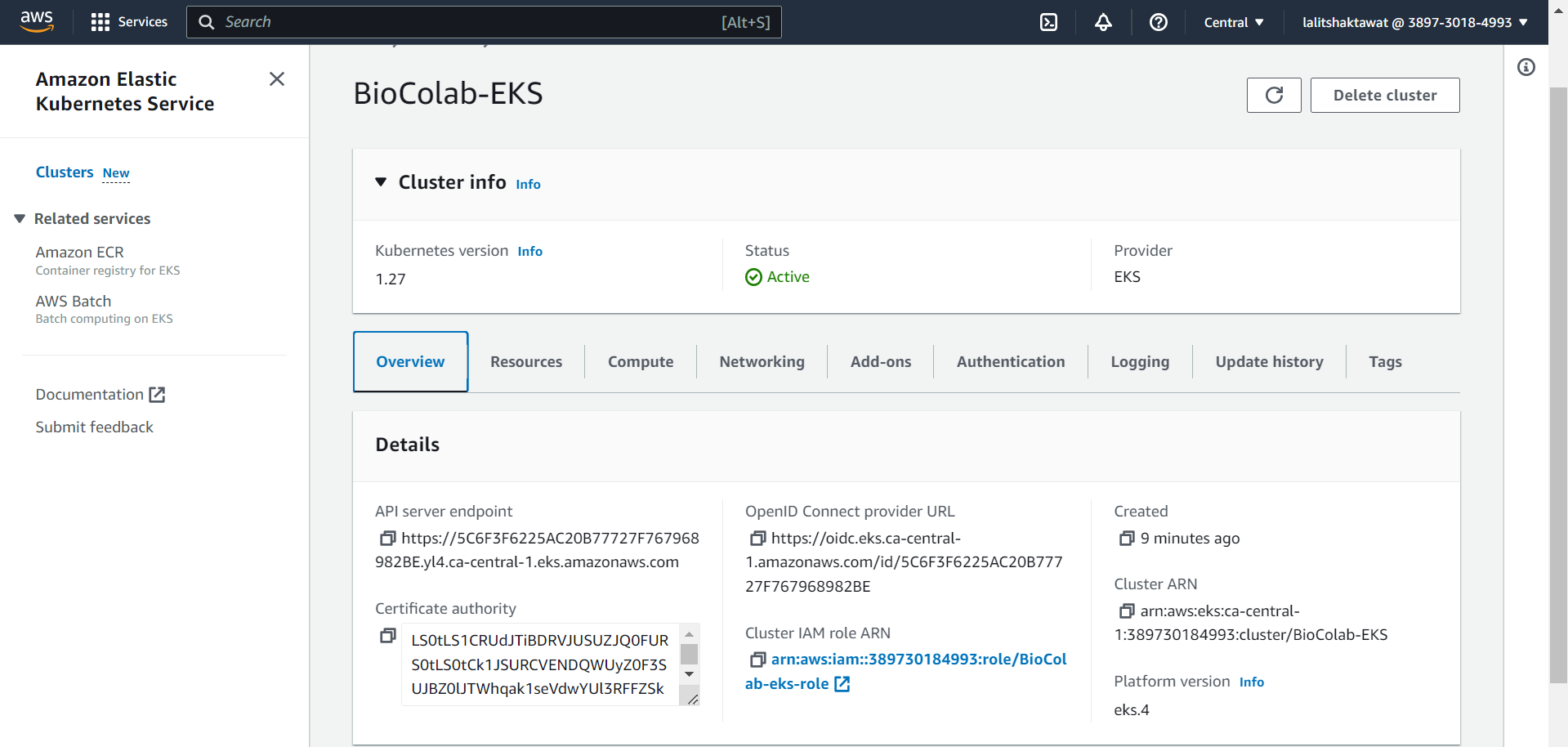
Task: Go to Clusters in the sidebar
Action: click(65, 172)
